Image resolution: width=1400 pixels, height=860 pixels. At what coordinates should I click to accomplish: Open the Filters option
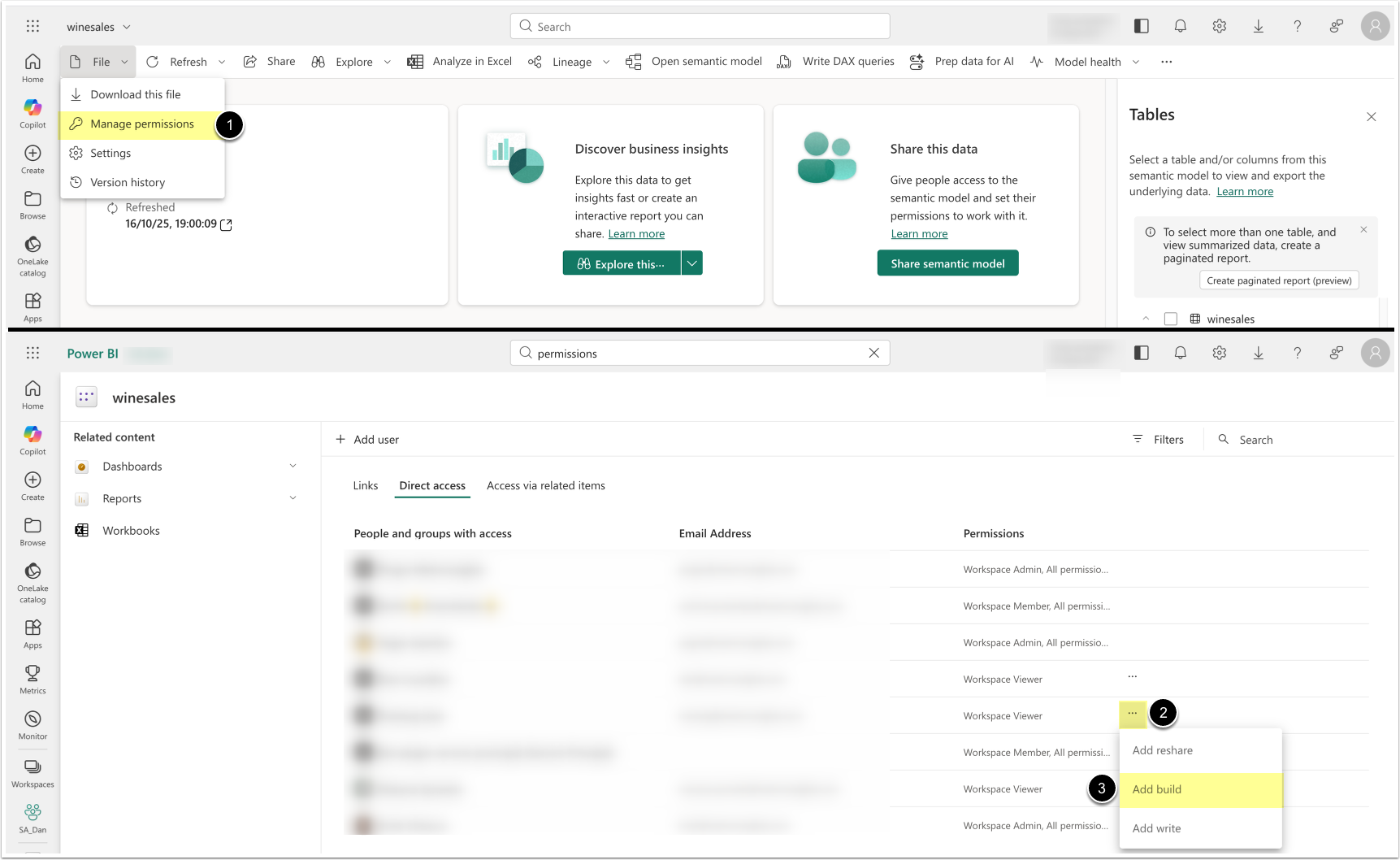1158,440
